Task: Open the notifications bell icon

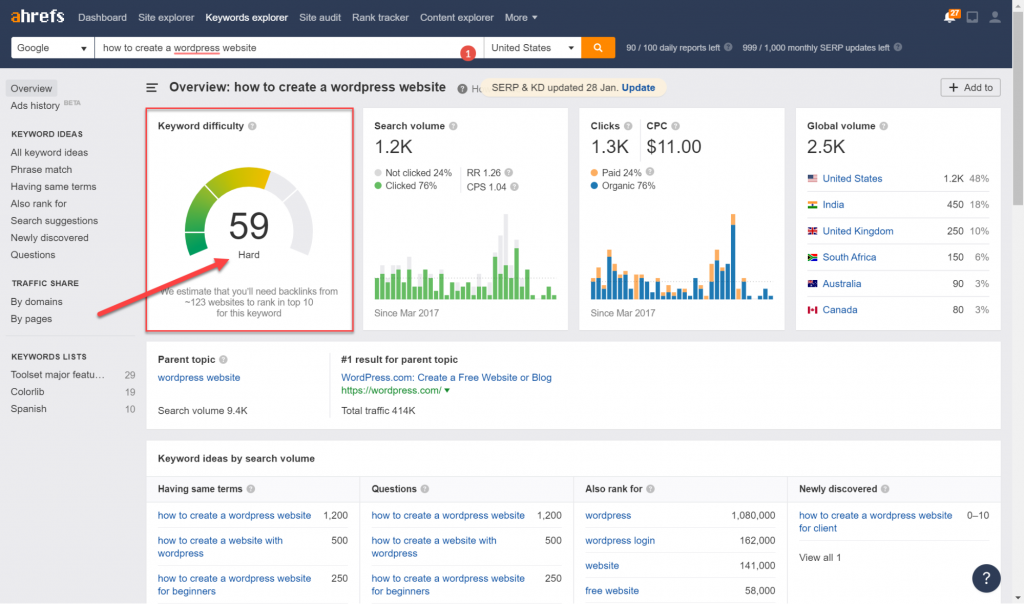Action: pyautogui.click(x=950, y=17)
